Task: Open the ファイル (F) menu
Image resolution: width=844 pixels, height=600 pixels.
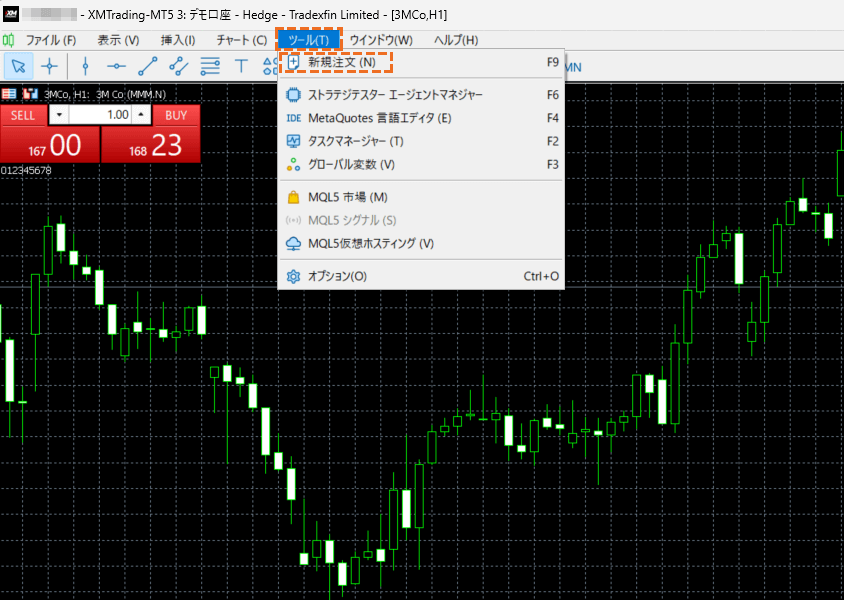Action: [x=50, y=40]
